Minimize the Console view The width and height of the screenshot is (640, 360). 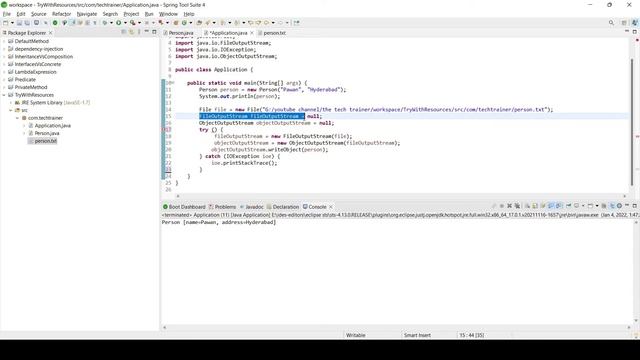tap(627, 206)
